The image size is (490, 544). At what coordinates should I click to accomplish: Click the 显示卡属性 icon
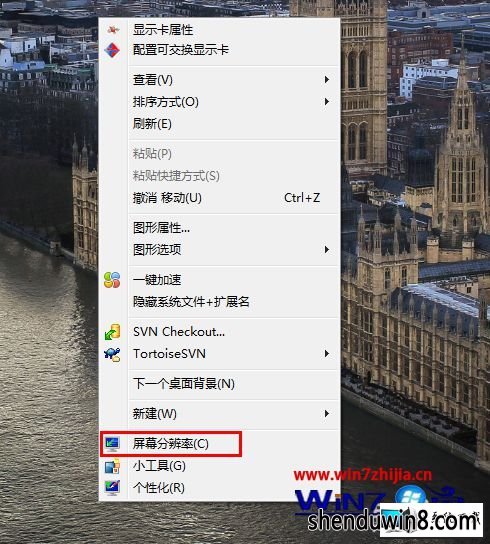[113, 30]
